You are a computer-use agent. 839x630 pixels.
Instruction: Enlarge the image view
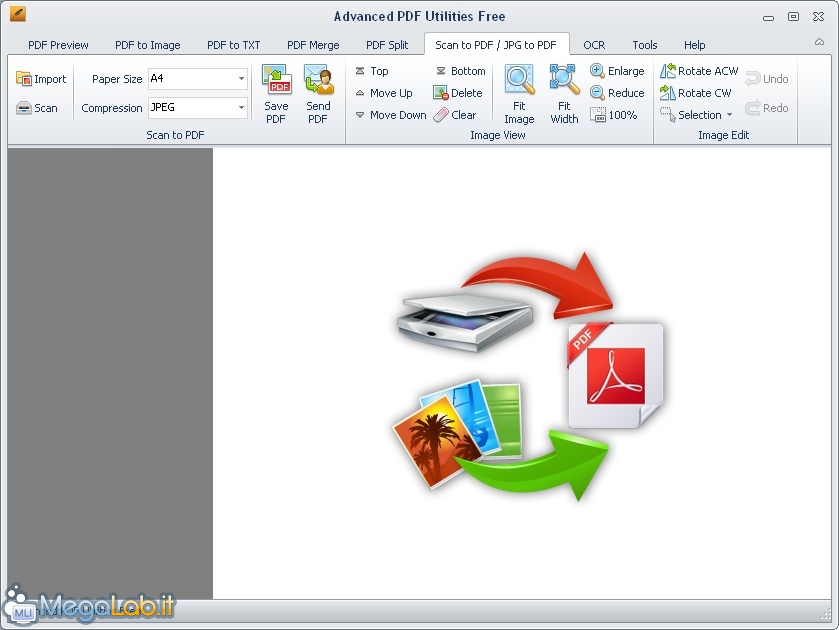click(617, 71)
